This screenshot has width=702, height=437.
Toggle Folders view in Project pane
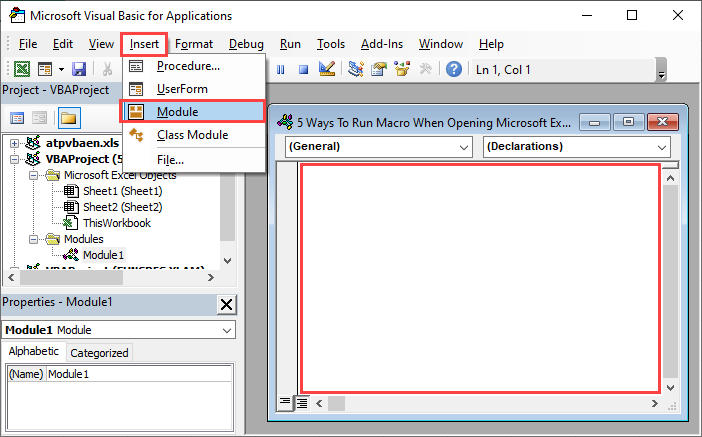click(x=69, y=118)
